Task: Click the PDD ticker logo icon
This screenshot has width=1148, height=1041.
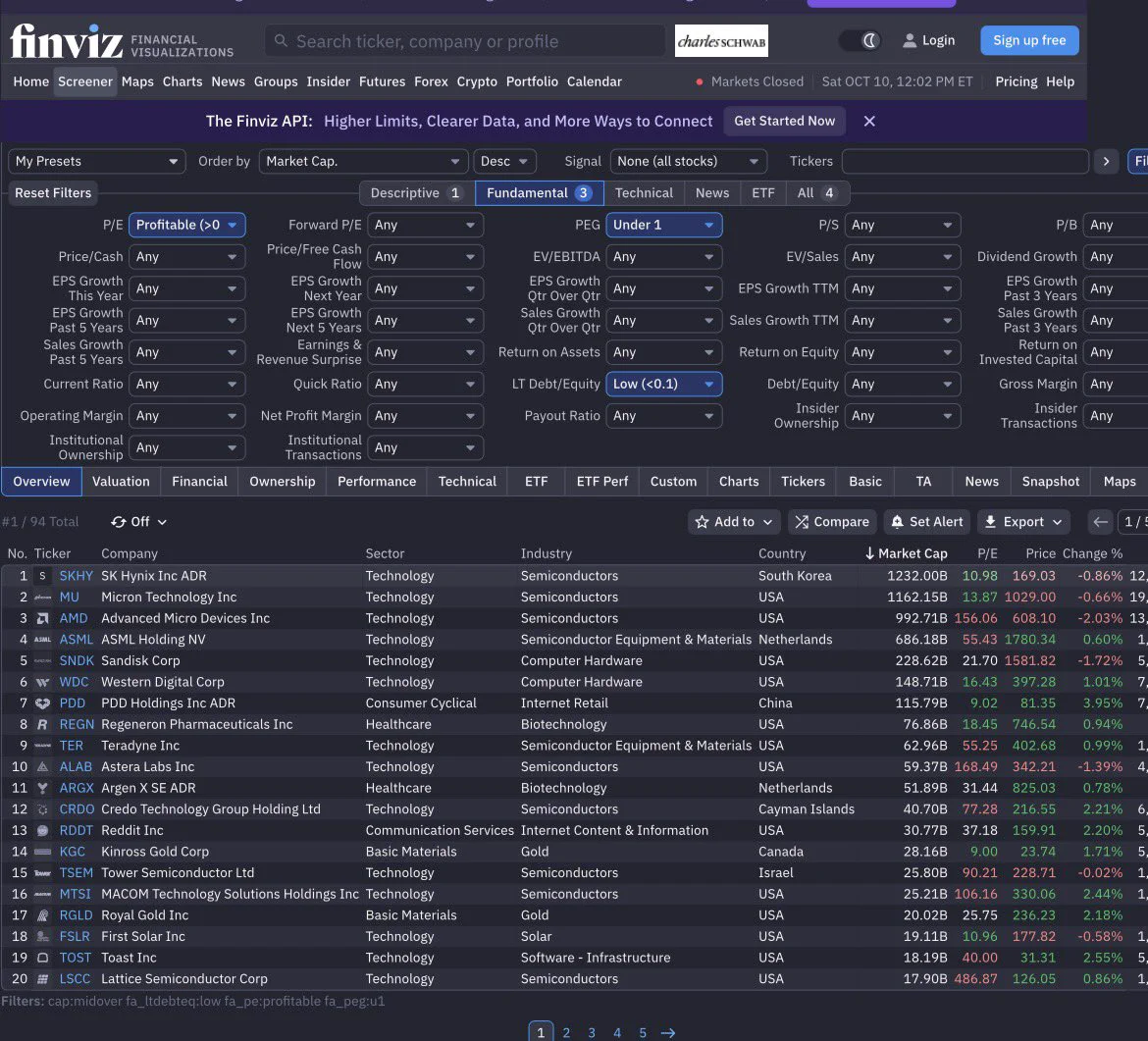Action: point(43,703)
